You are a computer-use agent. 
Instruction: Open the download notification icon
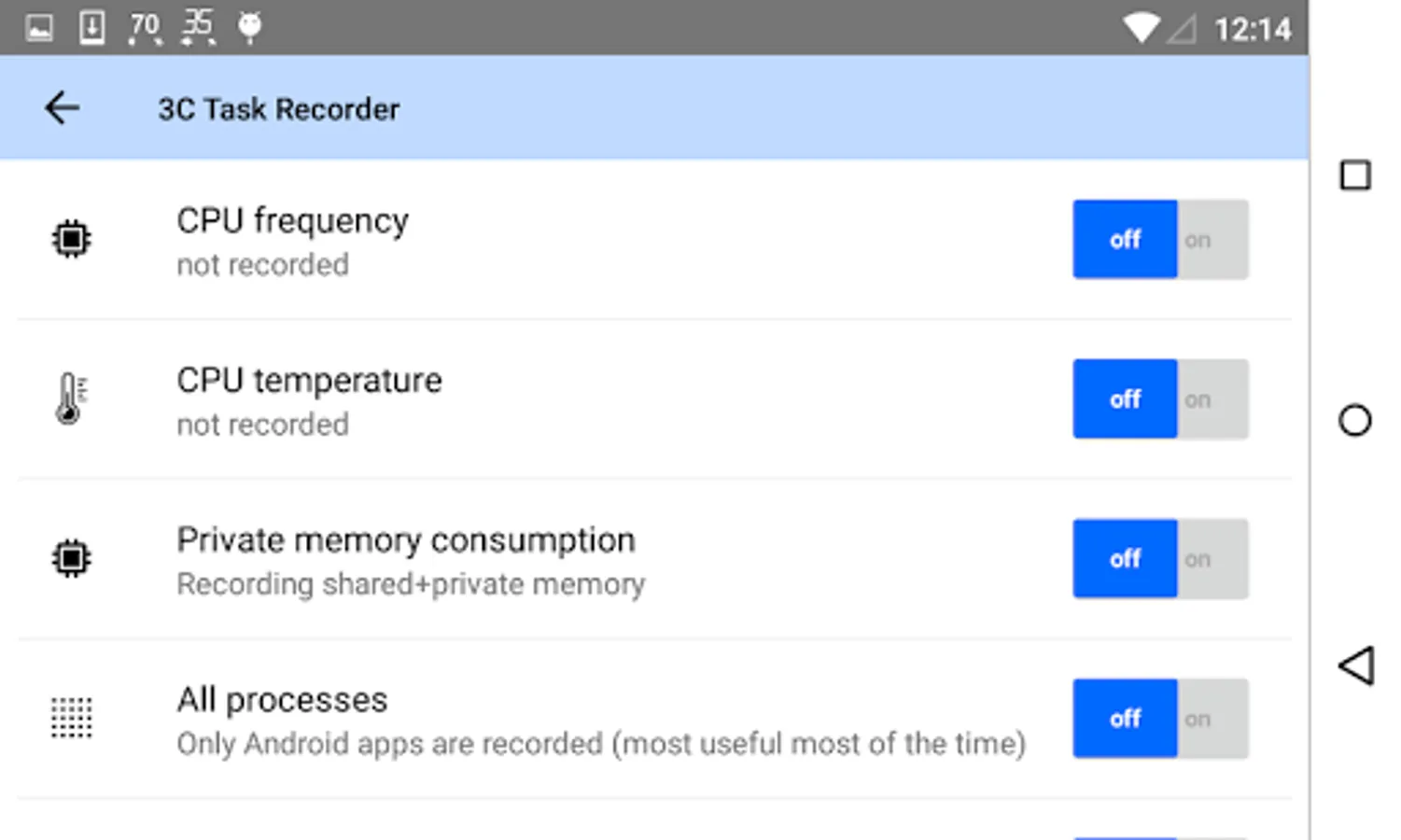pos(91,28)
